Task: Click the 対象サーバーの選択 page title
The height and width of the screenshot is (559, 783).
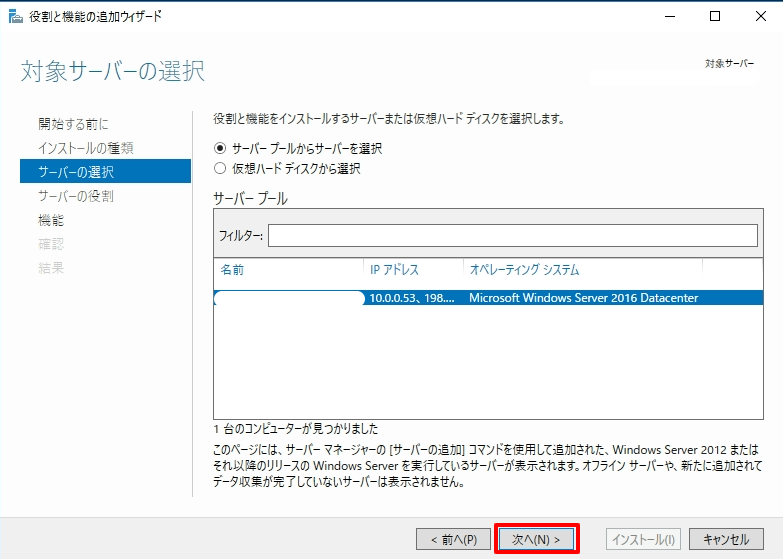Action: click(113, 71)
